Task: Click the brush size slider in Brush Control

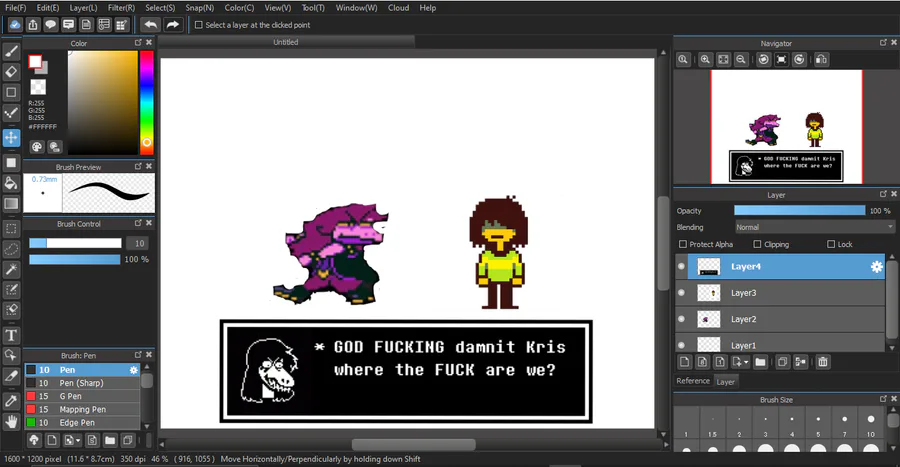Action: point(75,243)
